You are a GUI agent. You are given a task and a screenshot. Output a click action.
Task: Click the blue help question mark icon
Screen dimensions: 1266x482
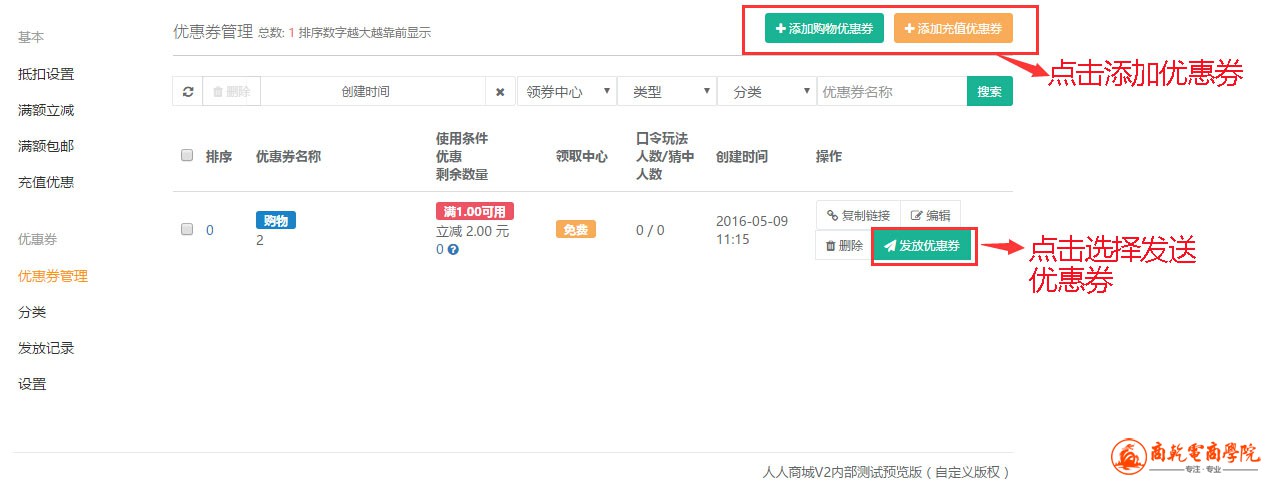(x=453, y=250)
